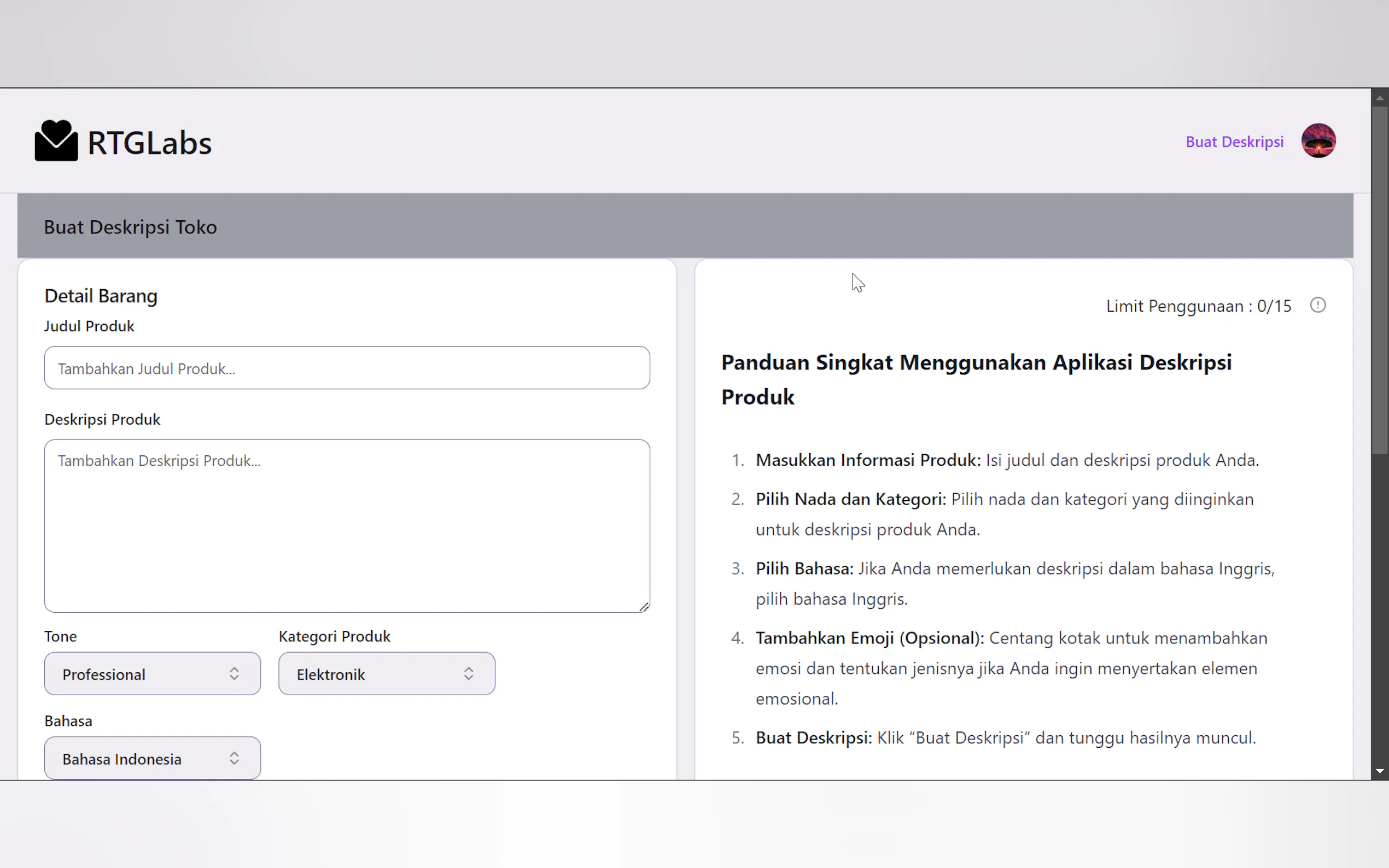Open the Tone dropdown showing Professional
The width and height of the screenshot is (1389, 868).
(152, 674)
